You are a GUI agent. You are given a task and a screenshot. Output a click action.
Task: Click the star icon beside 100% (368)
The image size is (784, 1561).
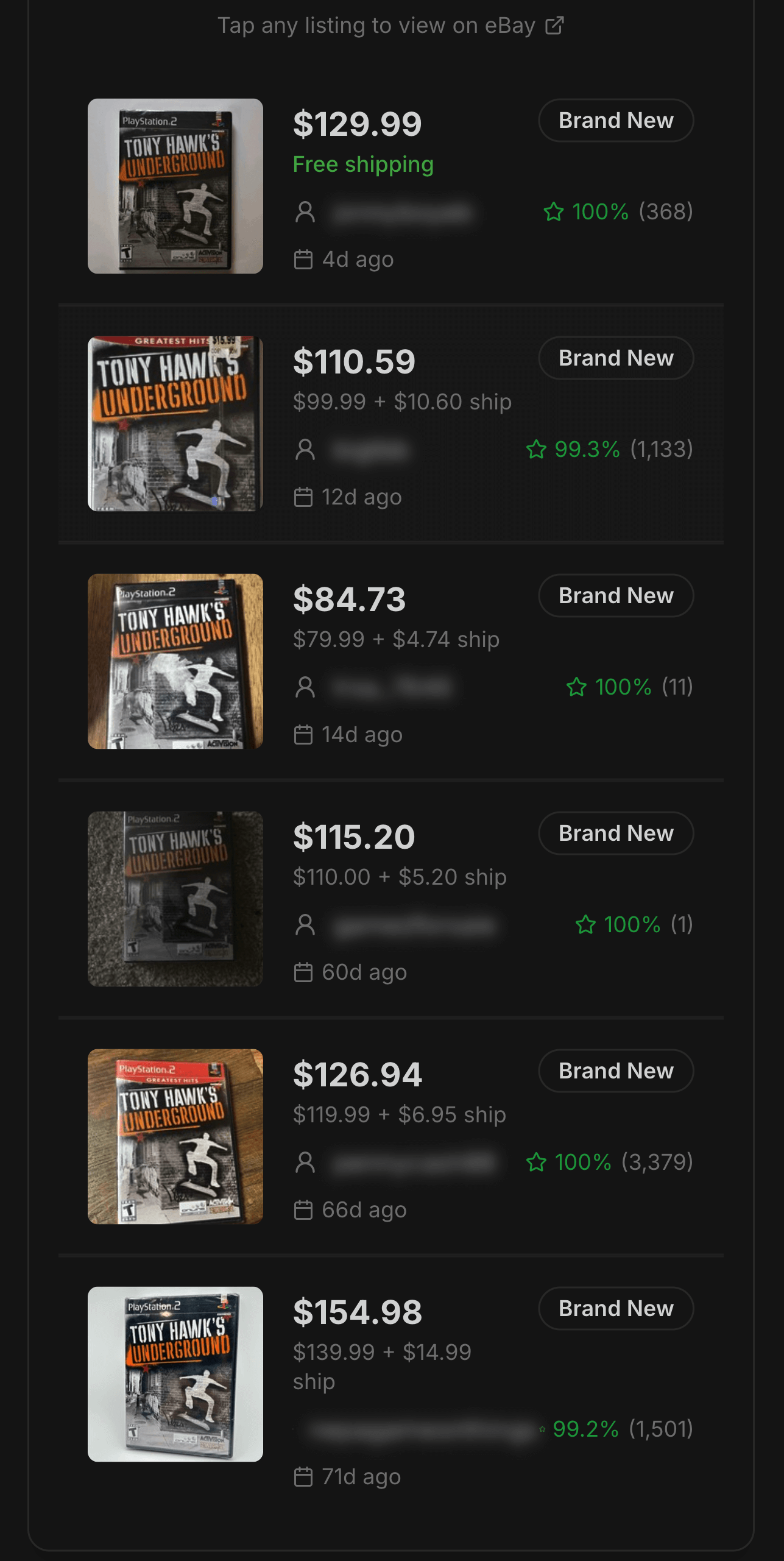[x=553, y=212]
